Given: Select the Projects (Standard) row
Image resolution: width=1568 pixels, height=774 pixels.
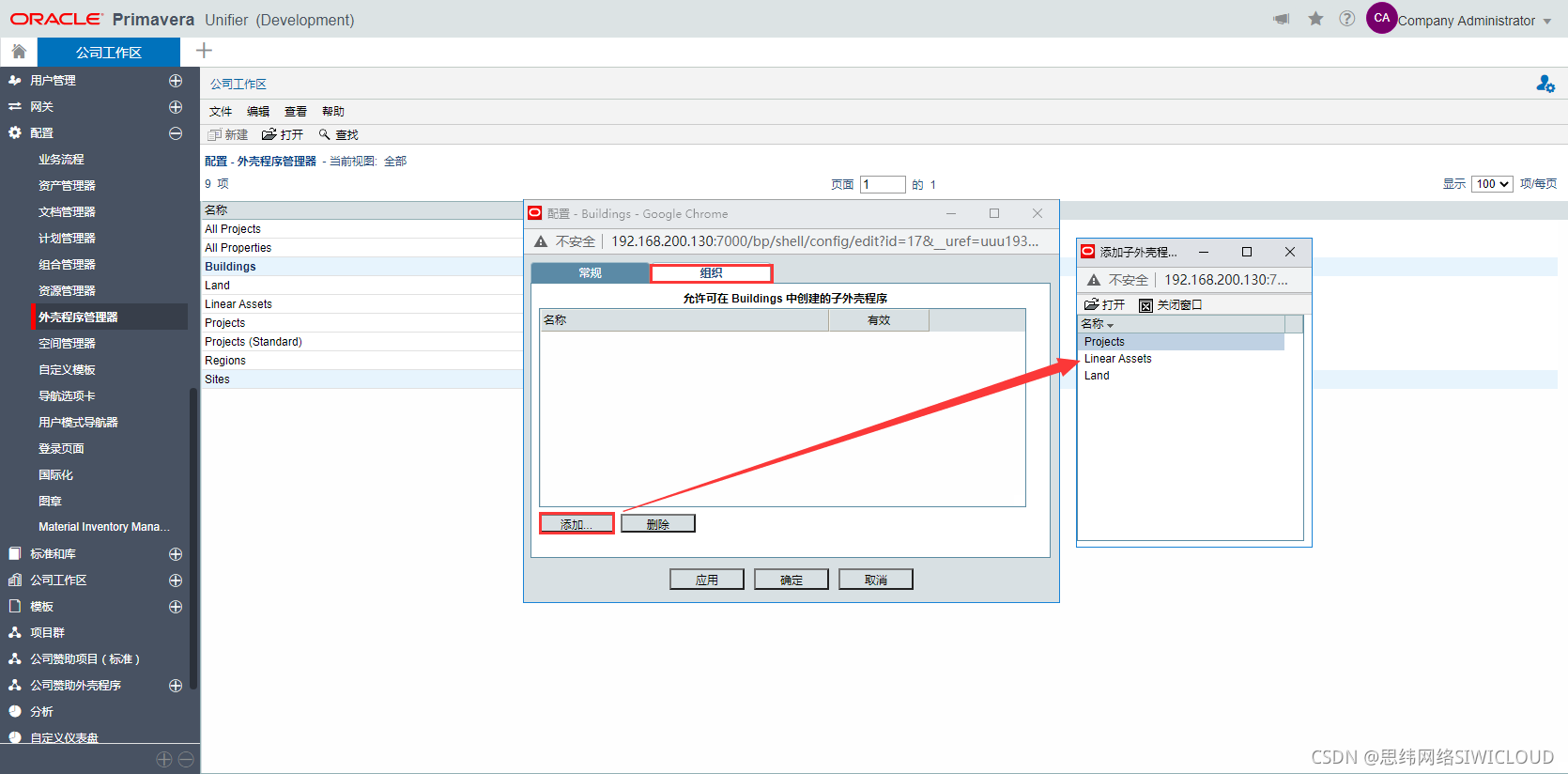Looking at the screenshot, I should (x=362, y=342).
